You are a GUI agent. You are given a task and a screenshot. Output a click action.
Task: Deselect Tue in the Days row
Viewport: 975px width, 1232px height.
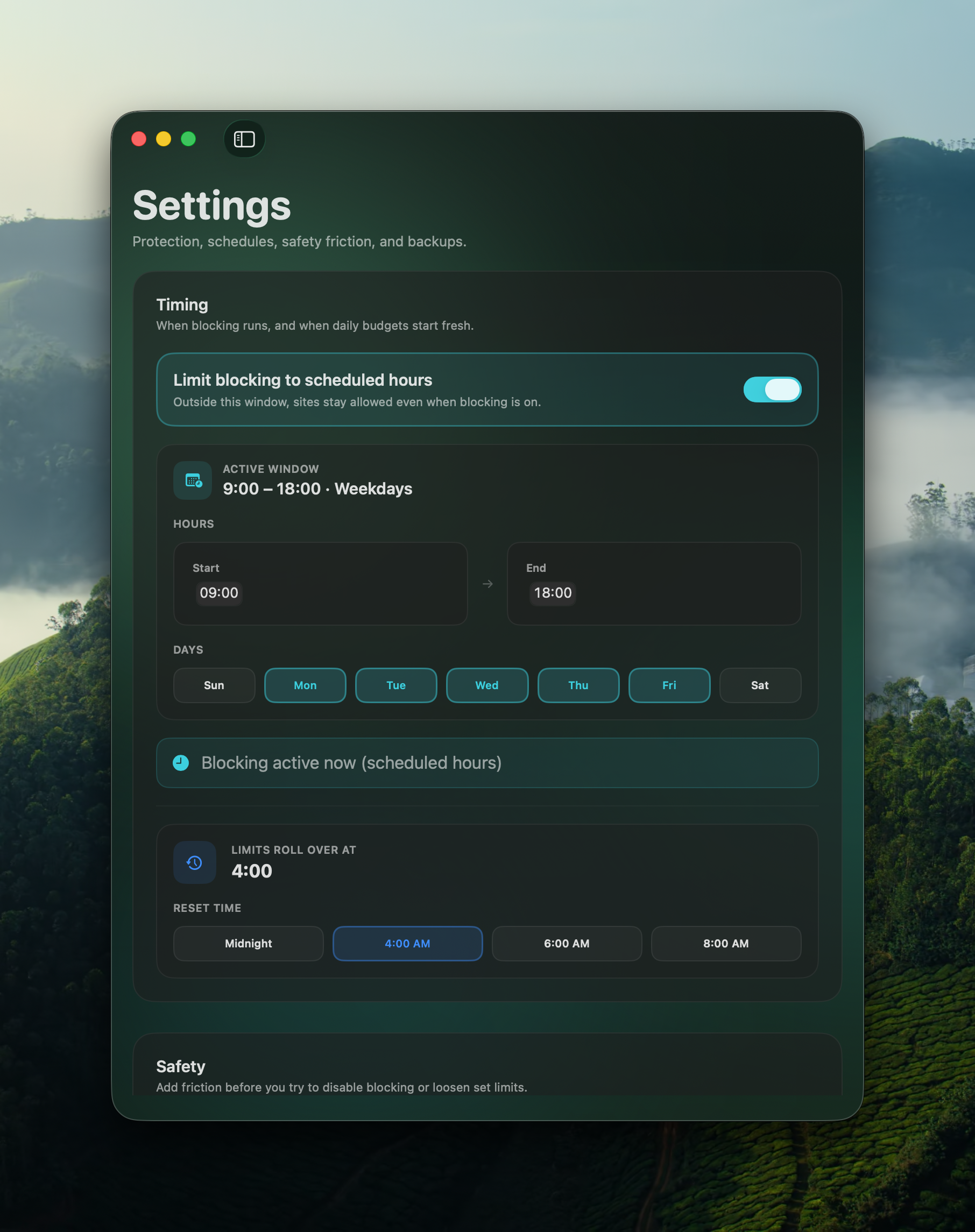pyautogui.click(x=395, y=685)
